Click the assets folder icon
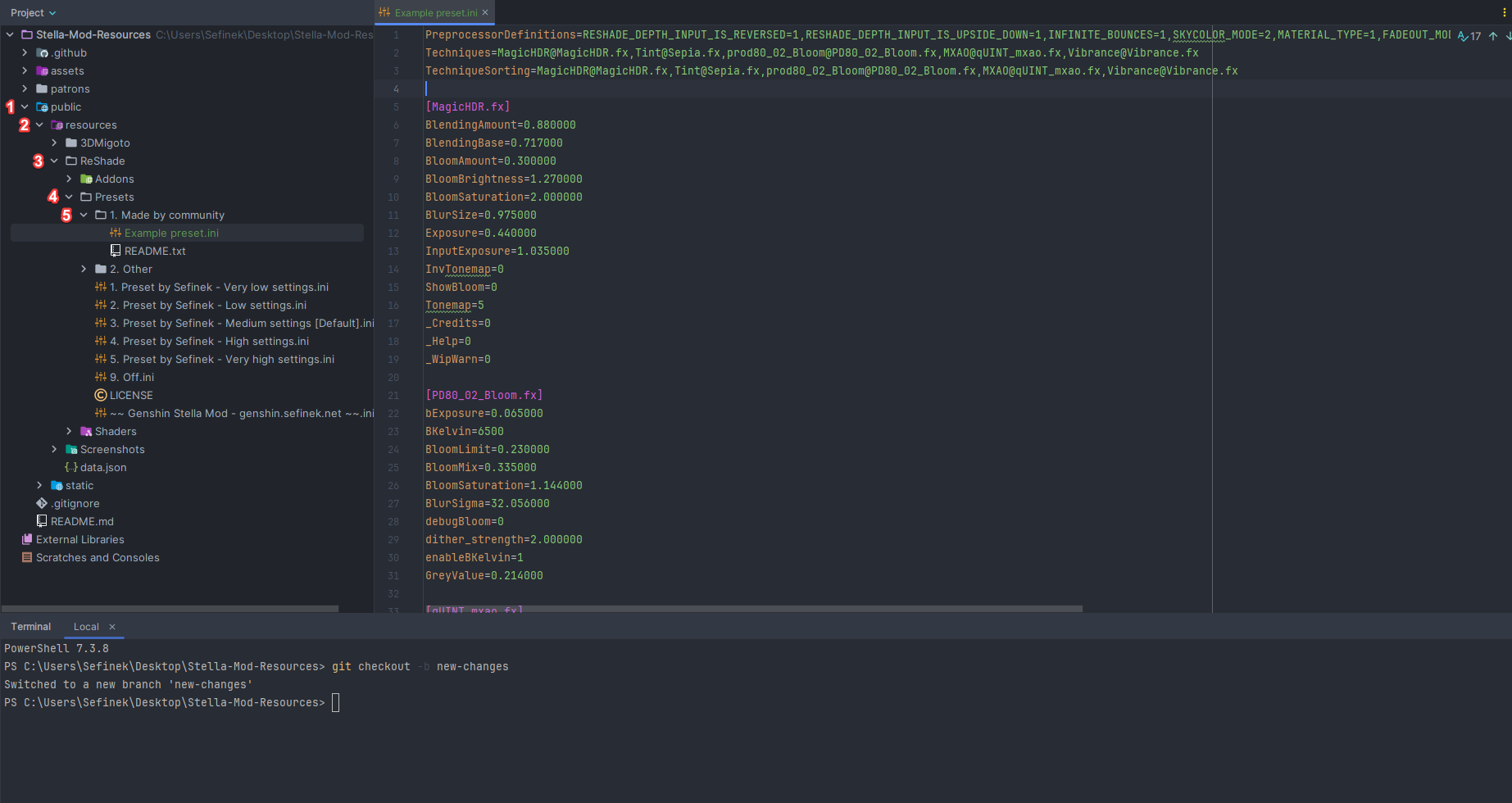Image resolution: width=1512 pixels, height=803 pixels. [x=42, y=70]
